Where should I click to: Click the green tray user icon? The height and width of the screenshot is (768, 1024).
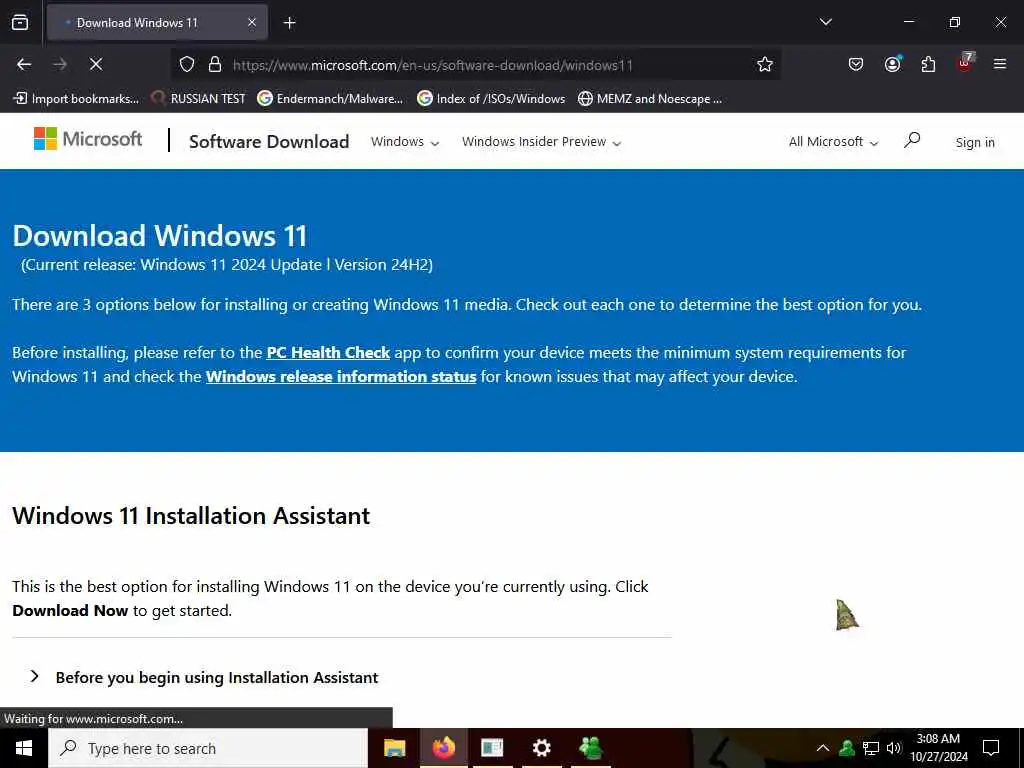[x=847, y=748]
